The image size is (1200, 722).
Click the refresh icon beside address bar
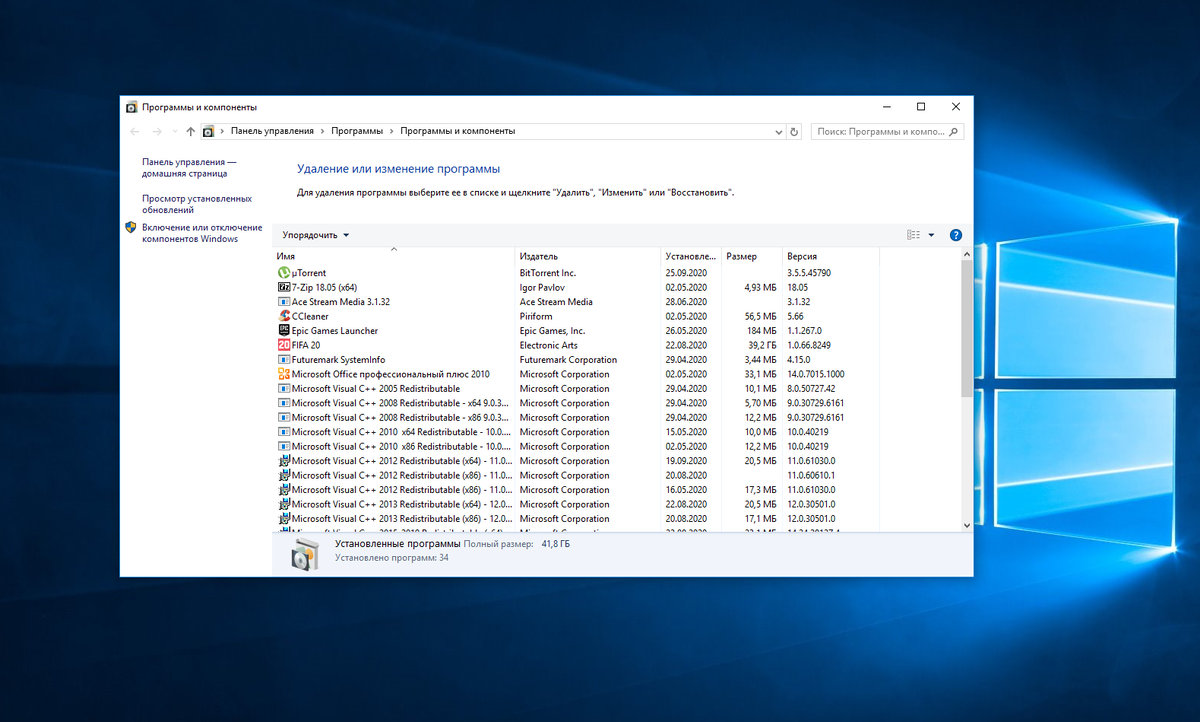click(x=794, y=131)
